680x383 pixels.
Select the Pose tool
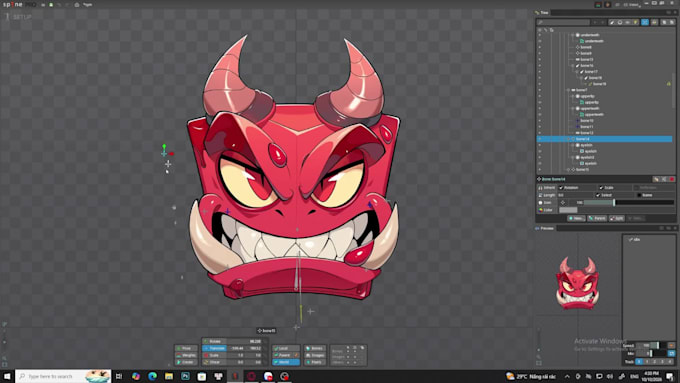pos(186,348)
